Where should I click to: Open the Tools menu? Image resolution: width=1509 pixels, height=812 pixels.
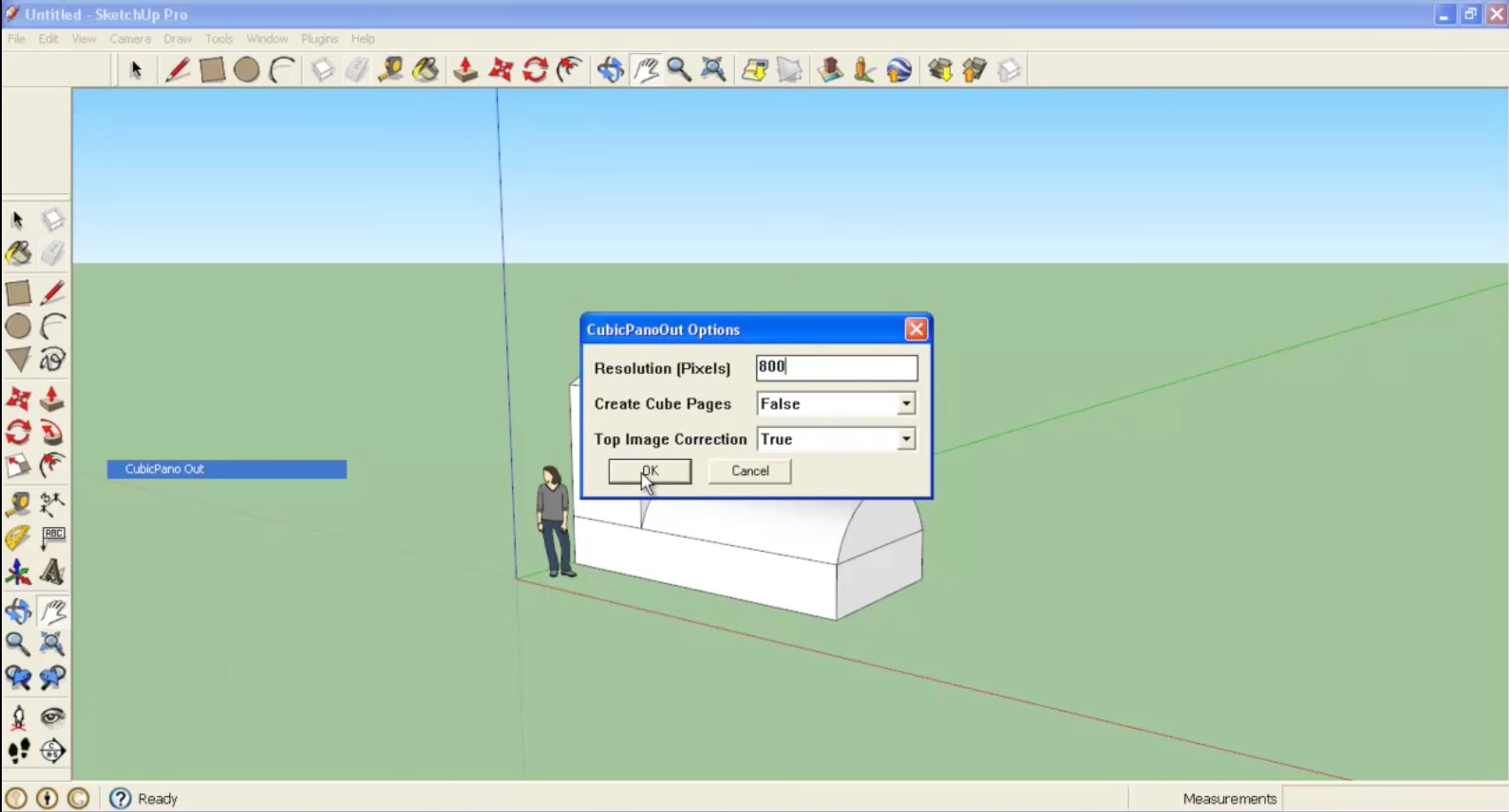(218, 39)
